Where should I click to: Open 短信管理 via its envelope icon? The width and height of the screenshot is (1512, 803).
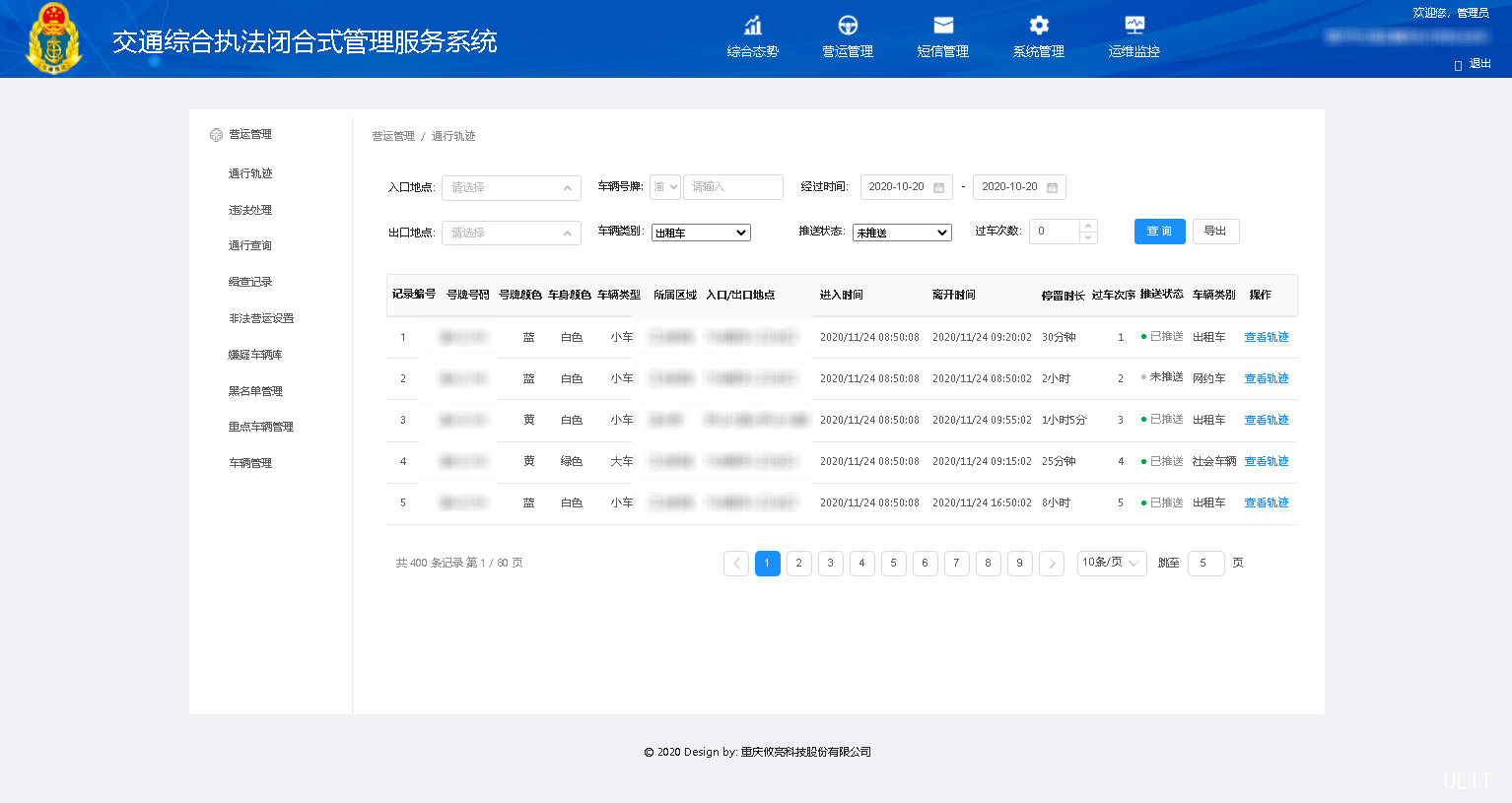click(x=942, y=25)
